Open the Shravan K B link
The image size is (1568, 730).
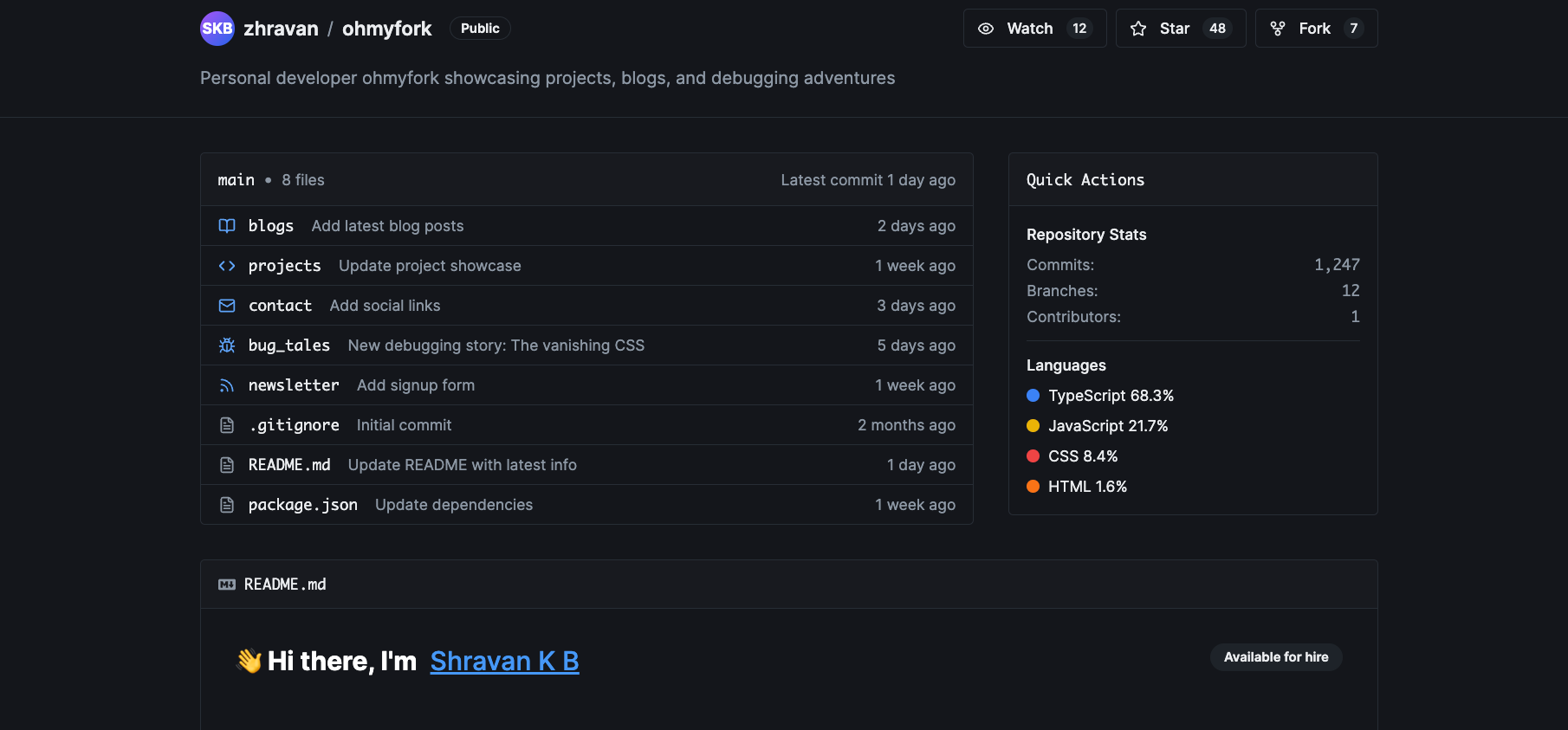pos(504,662)
